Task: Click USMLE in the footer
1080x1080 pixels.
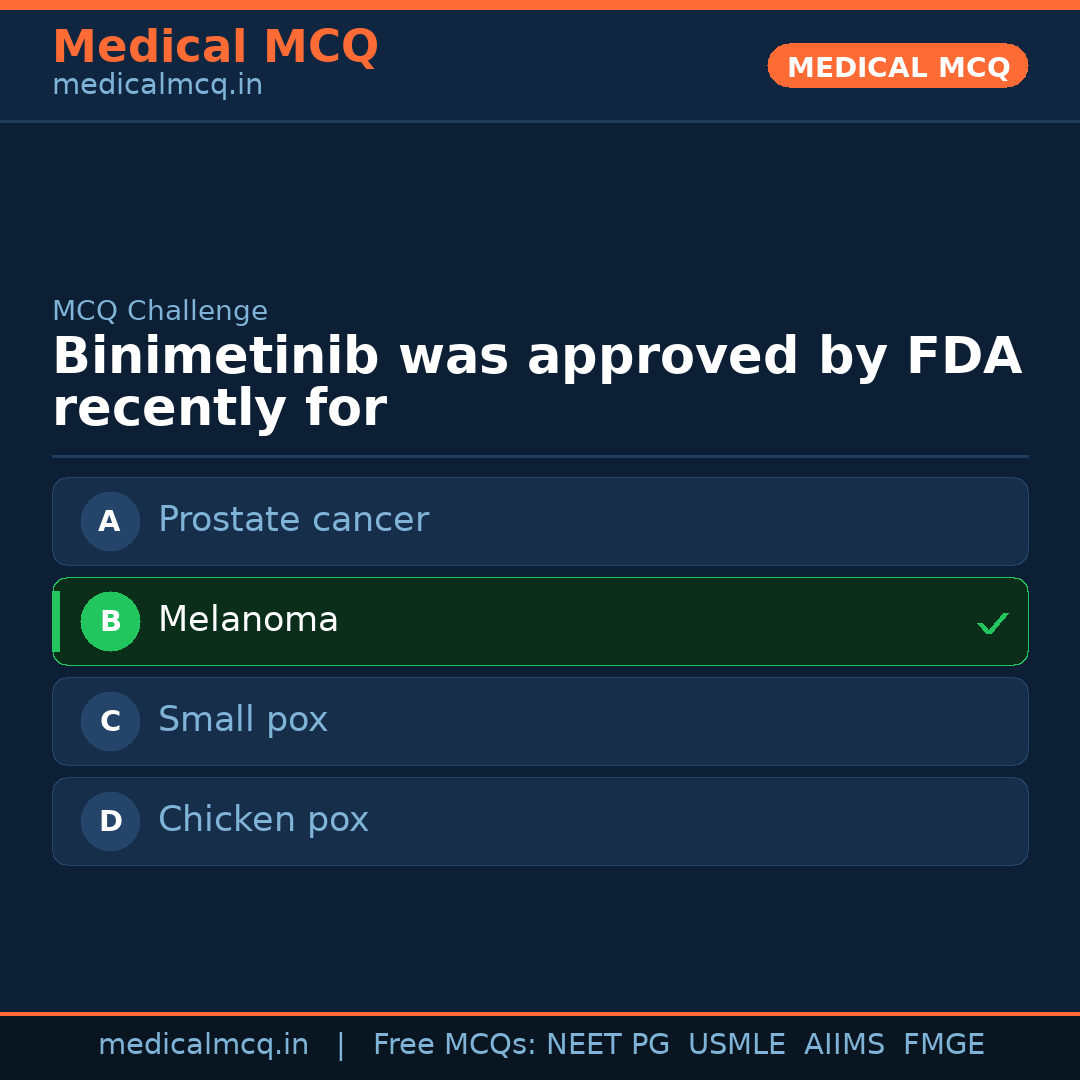Action: [736, 1045]
